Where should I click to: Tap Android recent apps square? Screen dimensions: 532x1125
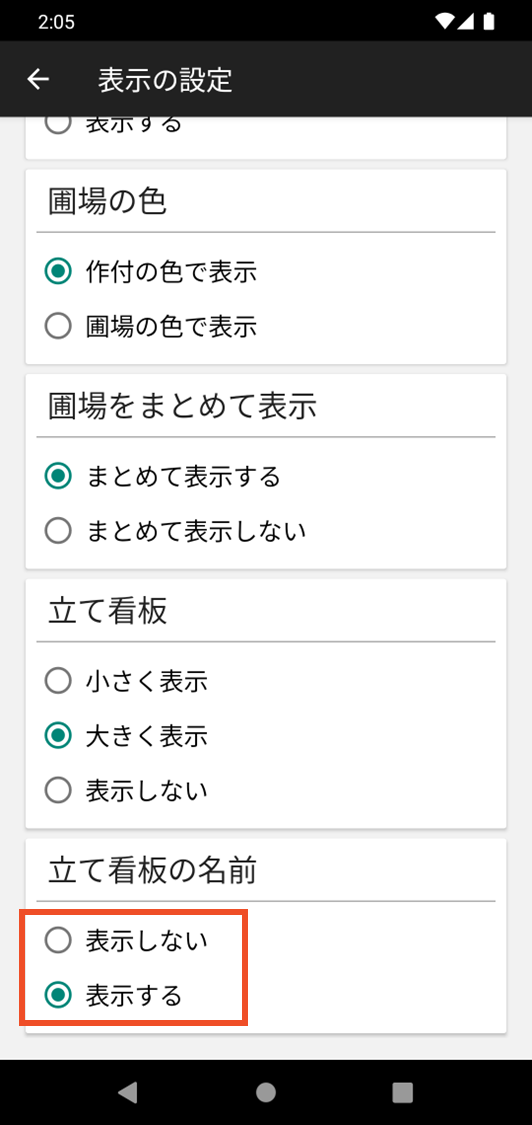coord(403,1092)
